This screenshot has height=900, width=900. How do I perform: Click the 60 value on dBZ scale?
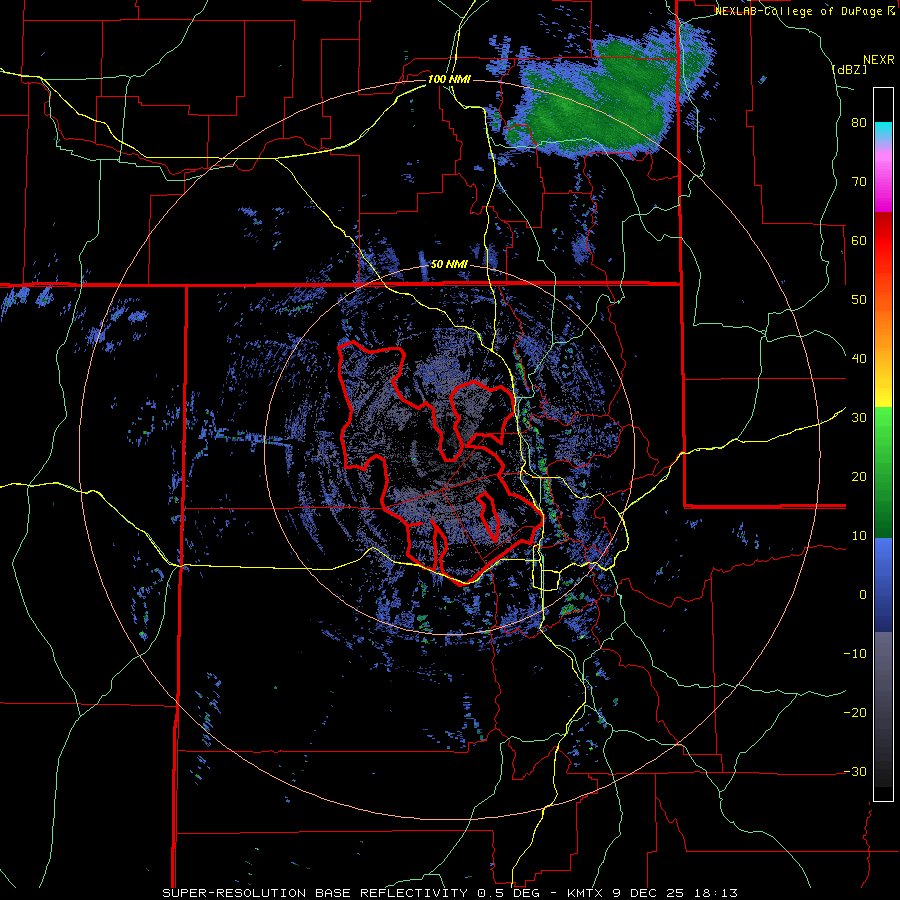[859, 240]
